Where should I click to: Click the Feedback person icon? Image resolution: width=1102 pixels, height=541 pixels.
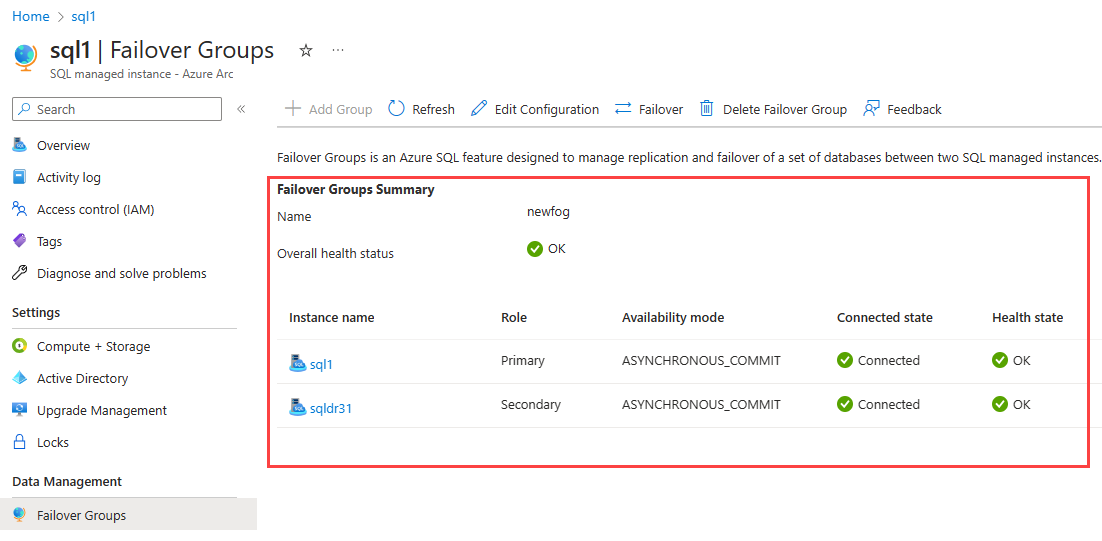pos(871,109)
